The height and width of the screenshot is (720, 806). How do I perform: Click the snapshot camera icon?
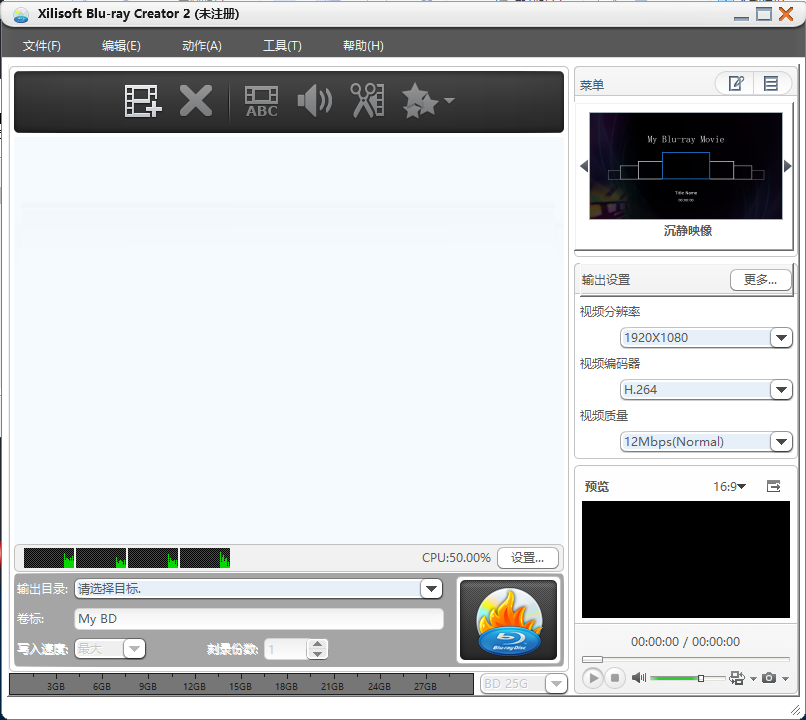768,678
